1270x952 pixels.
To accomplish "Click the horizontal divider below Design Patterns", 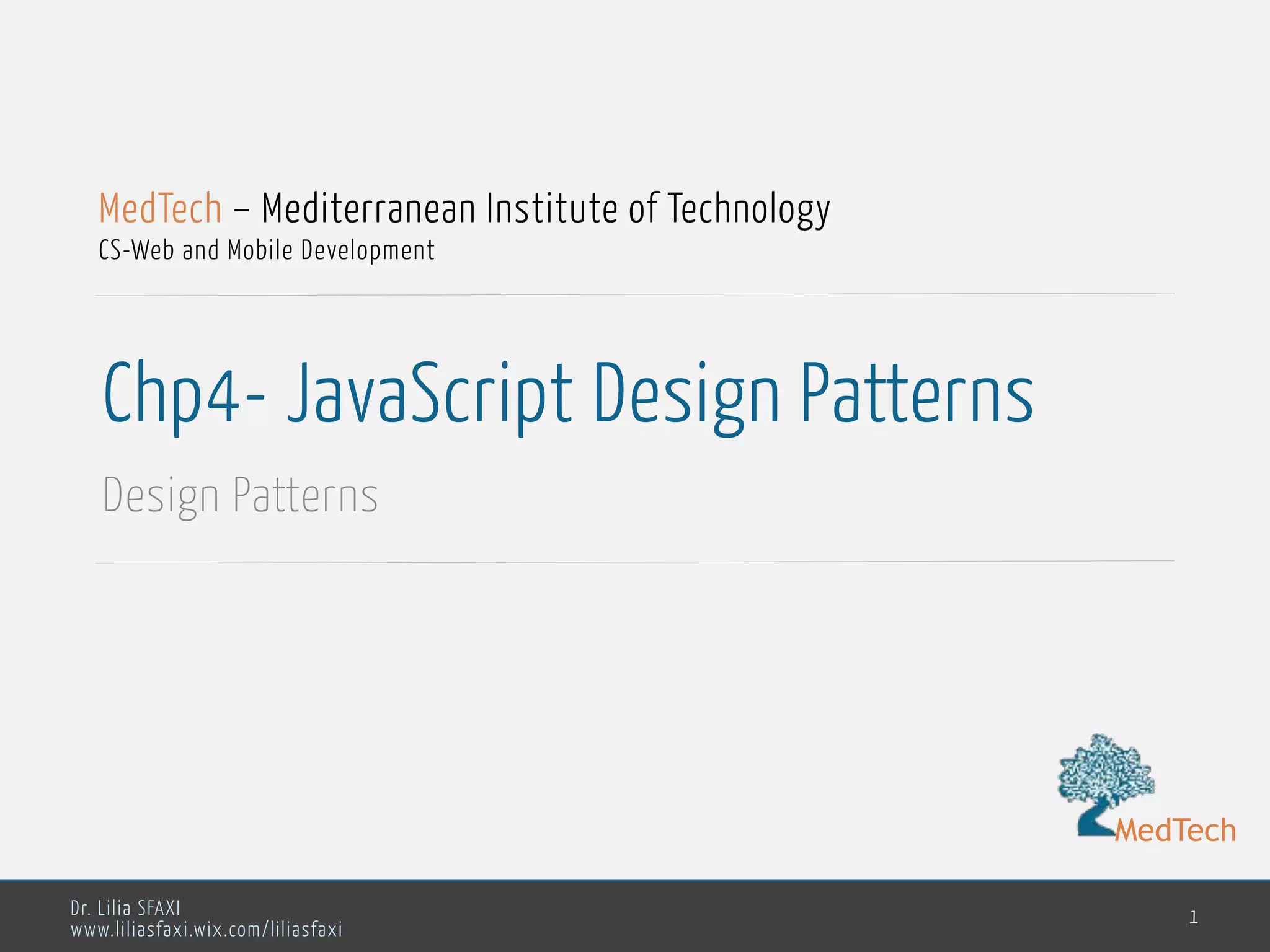I will point(635,562).
